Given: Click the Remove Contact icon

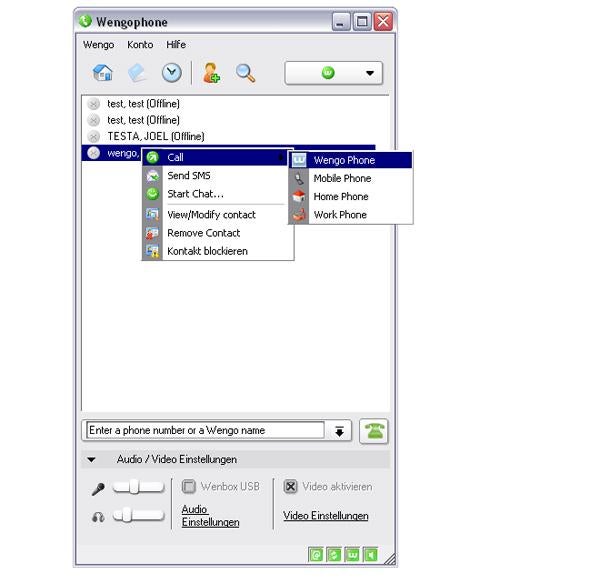Looking at the screenshot, I should [x=152, y=233].
